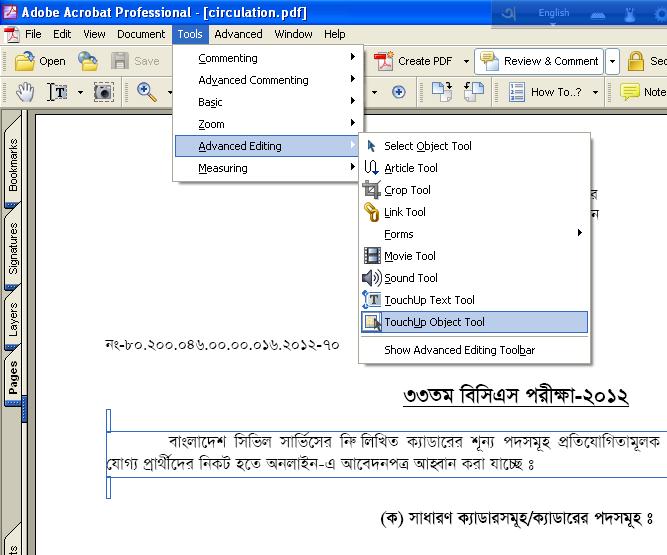The height and width of the screenshot is (555, 667).
Task: Click the Review & Comment icon
Action: tap(489, 61)
